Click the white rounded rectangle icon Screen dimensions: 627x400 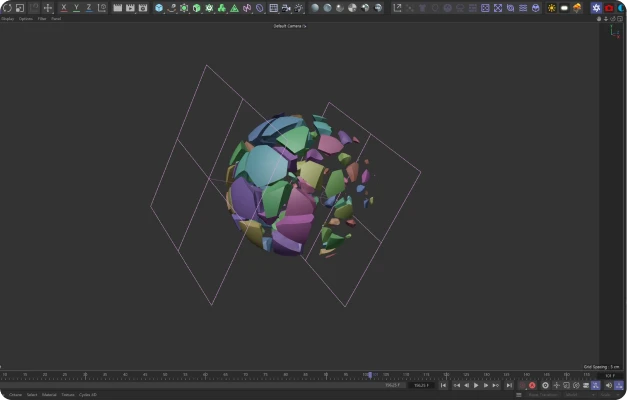[564, 8]
